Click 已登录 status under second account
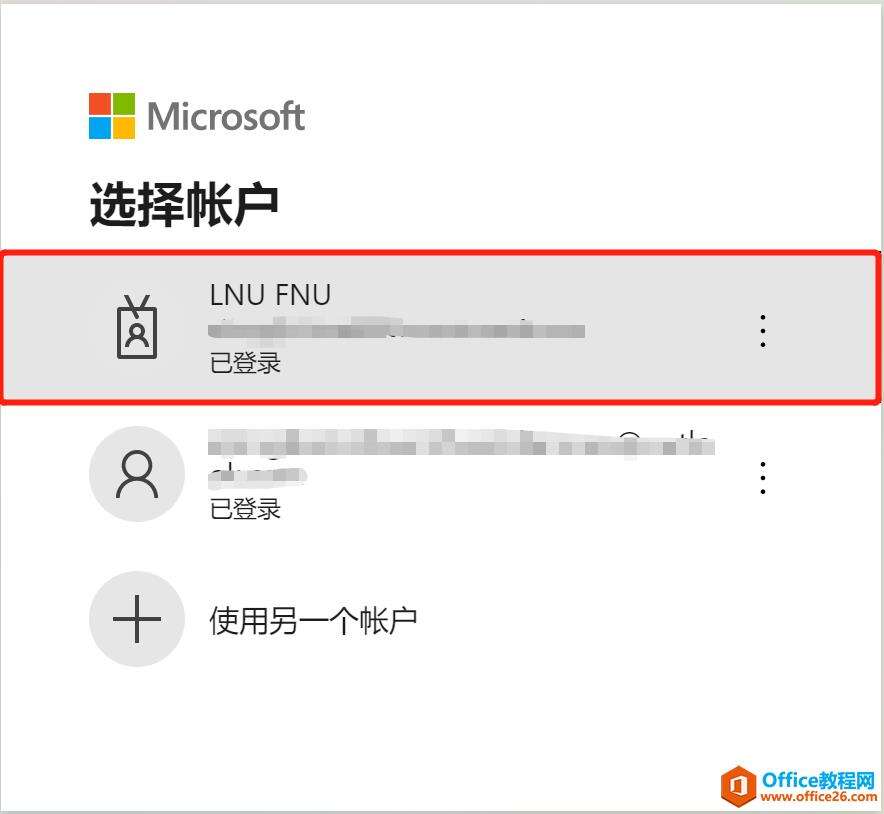 pos(245,509)
